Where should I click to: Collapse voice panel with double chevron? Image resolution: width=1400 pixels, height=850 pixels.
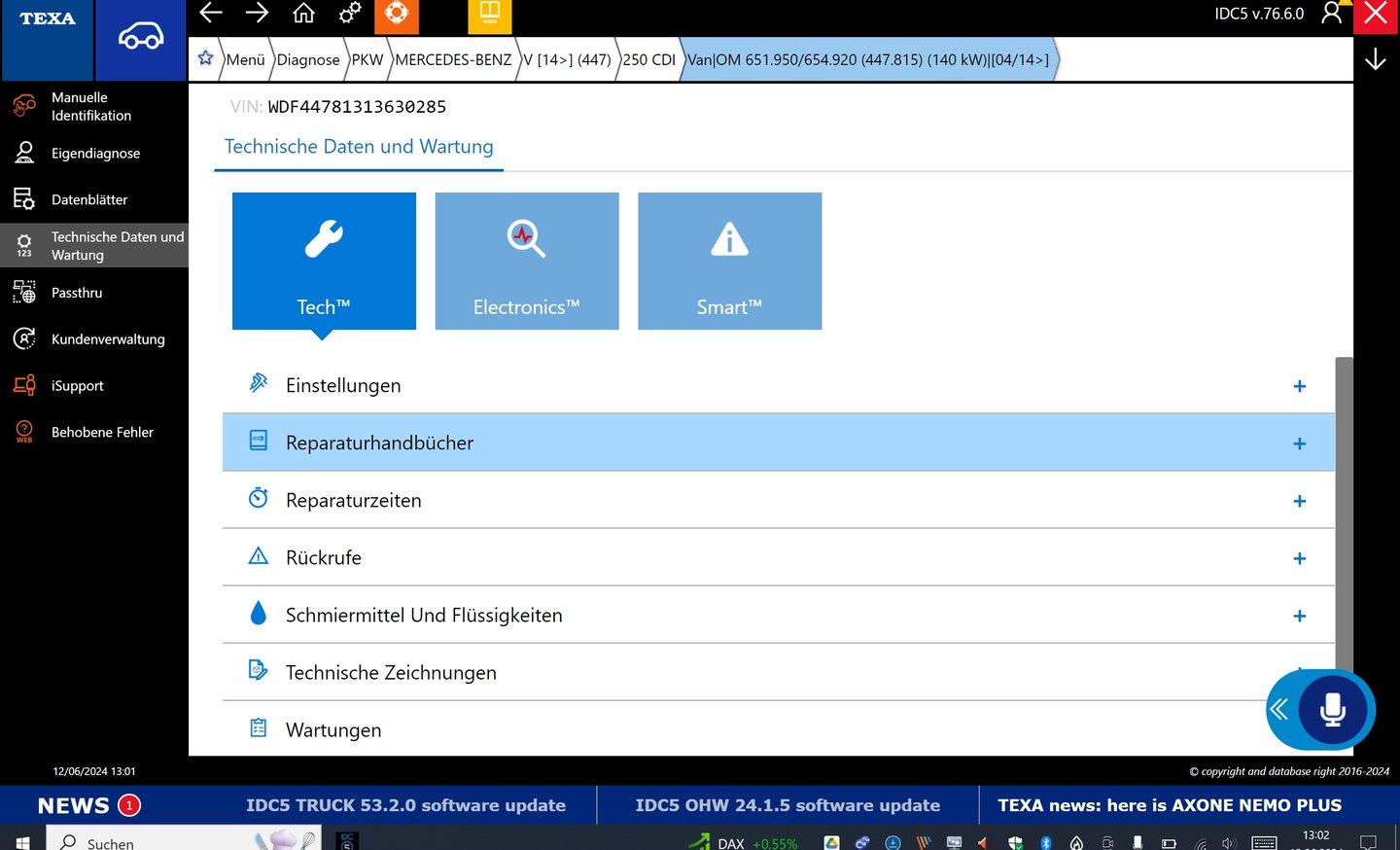(x=1278, y=710)
